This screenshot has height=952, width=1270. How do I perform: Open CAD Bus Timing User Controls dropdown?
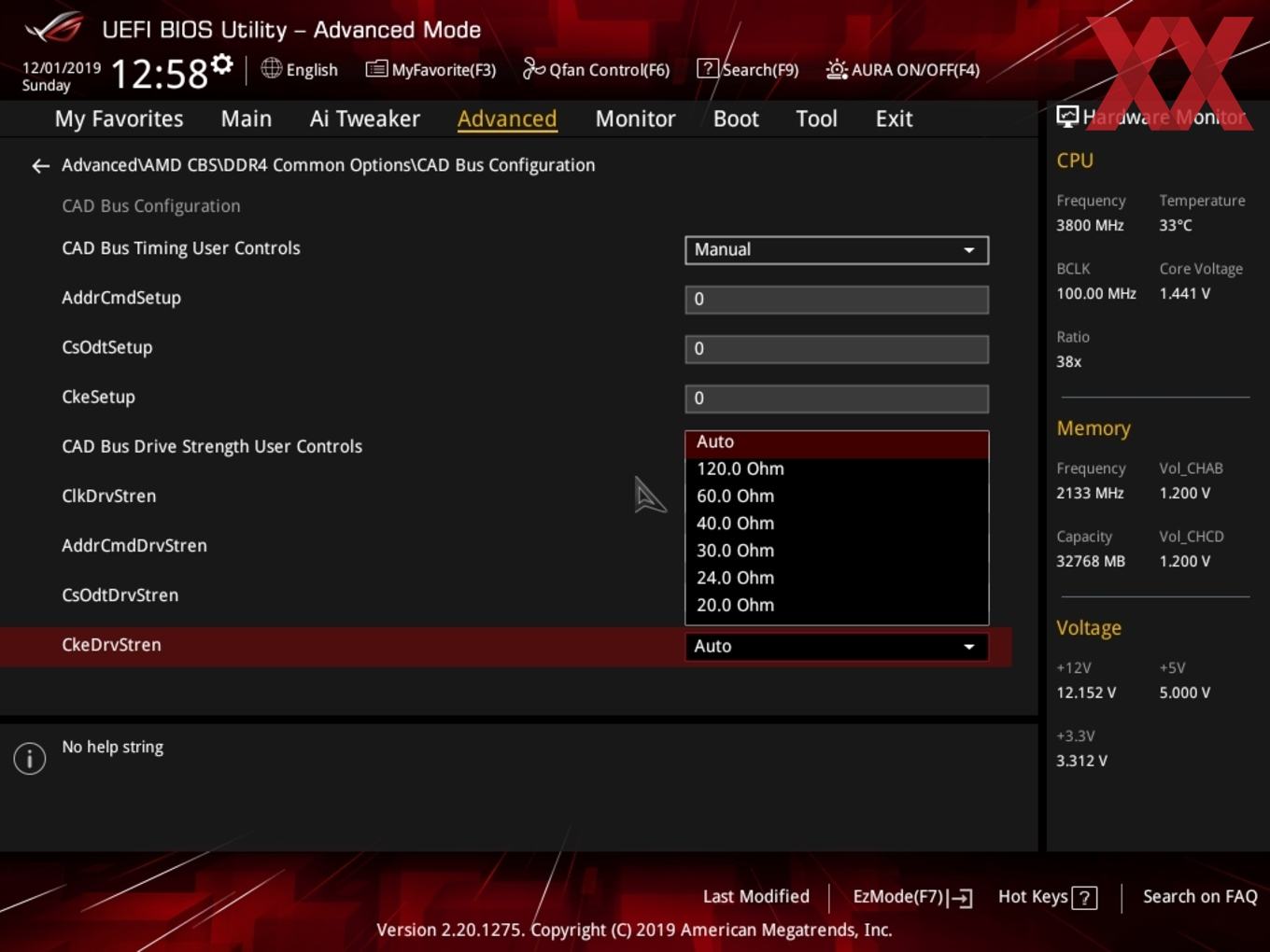pyautogui.click(x=837, y=250)
